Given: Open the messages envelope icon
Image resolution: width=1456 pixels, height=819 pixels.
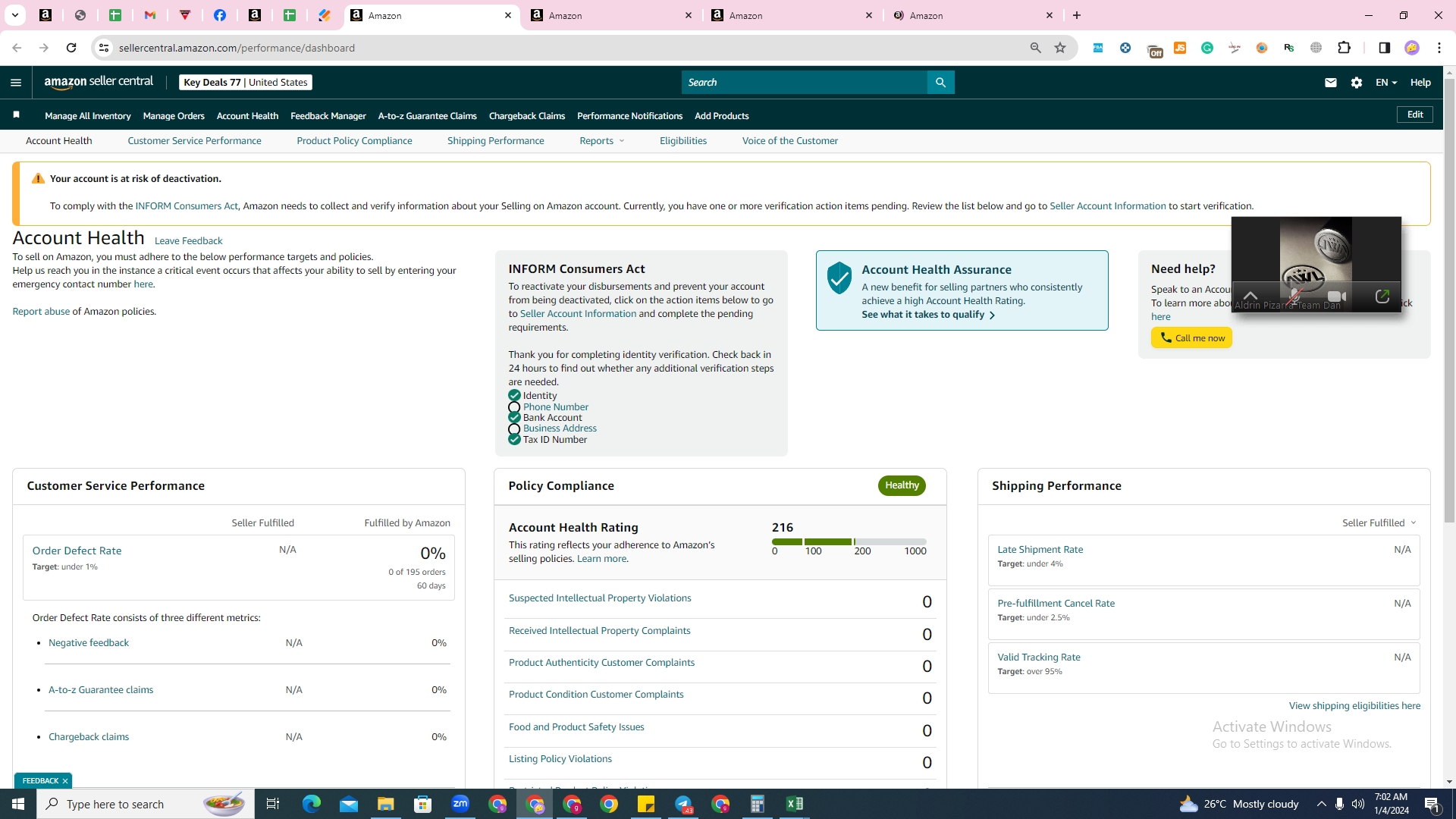Looking at the screenshot, I should 1330,83.
